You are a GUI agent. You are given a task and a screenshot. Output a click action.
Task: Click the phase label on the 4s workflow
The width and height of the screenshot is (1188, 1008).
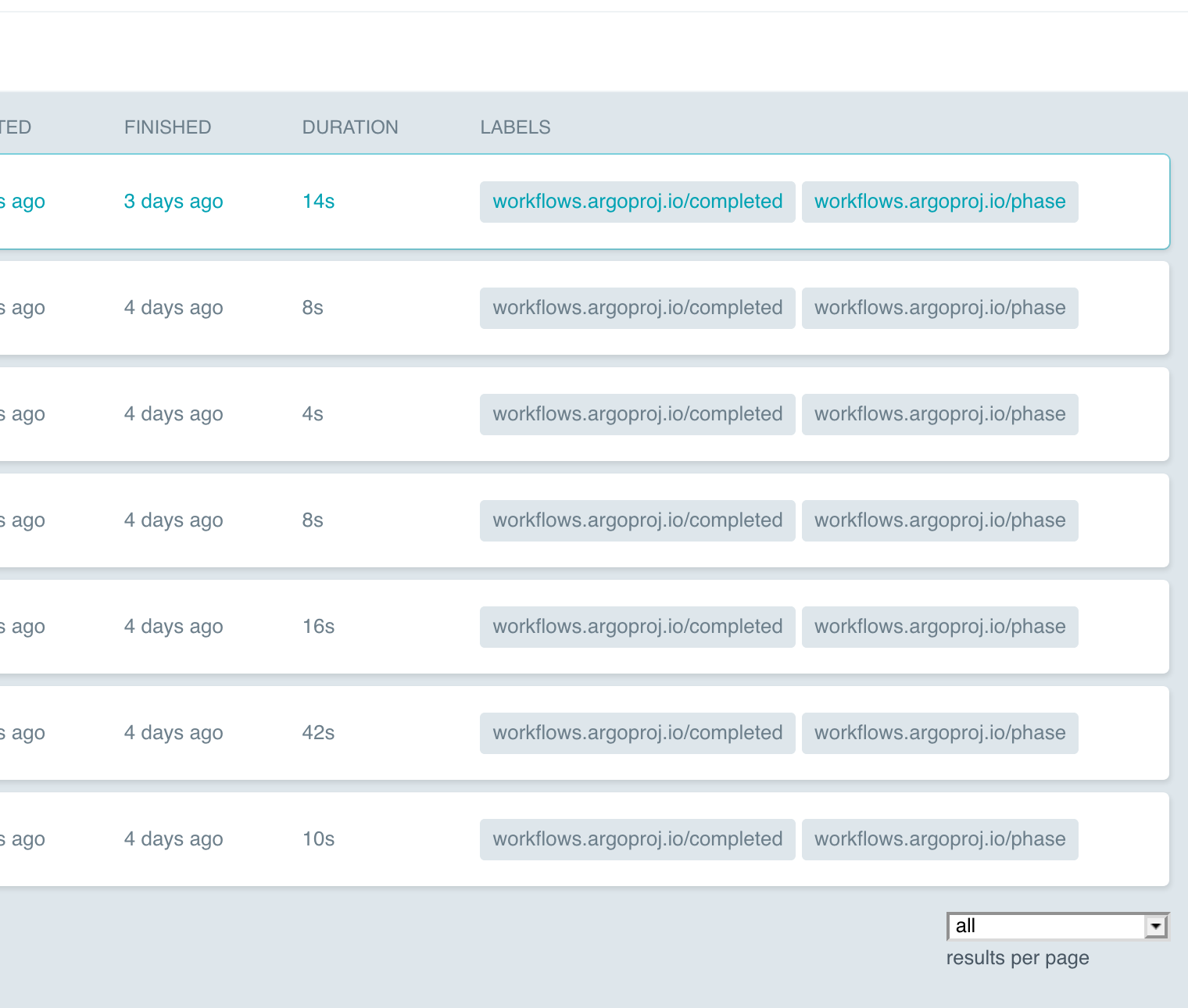tap(939, 414)
